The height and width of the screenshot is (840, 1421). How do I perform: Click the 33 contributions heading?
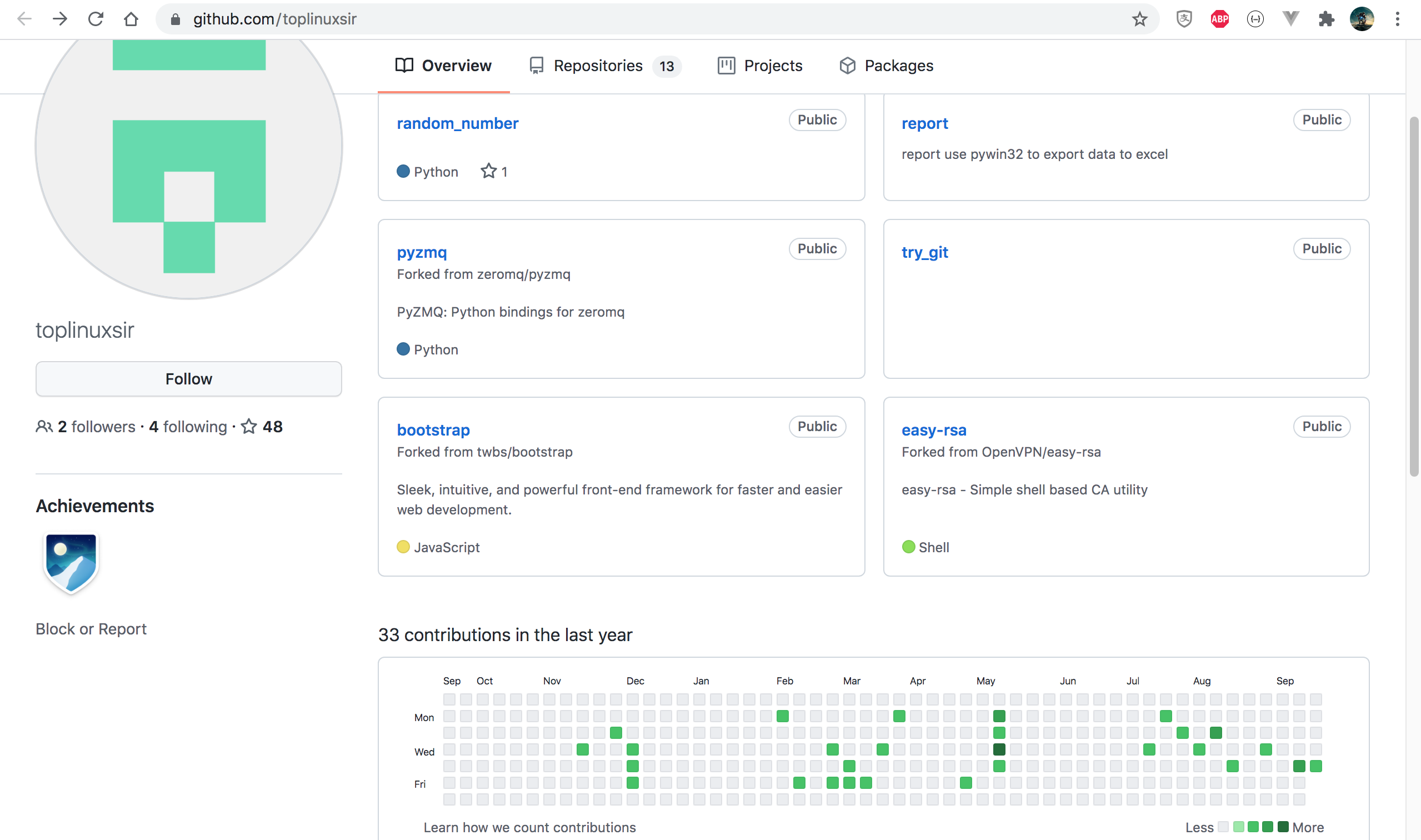(x=505, y=635)
